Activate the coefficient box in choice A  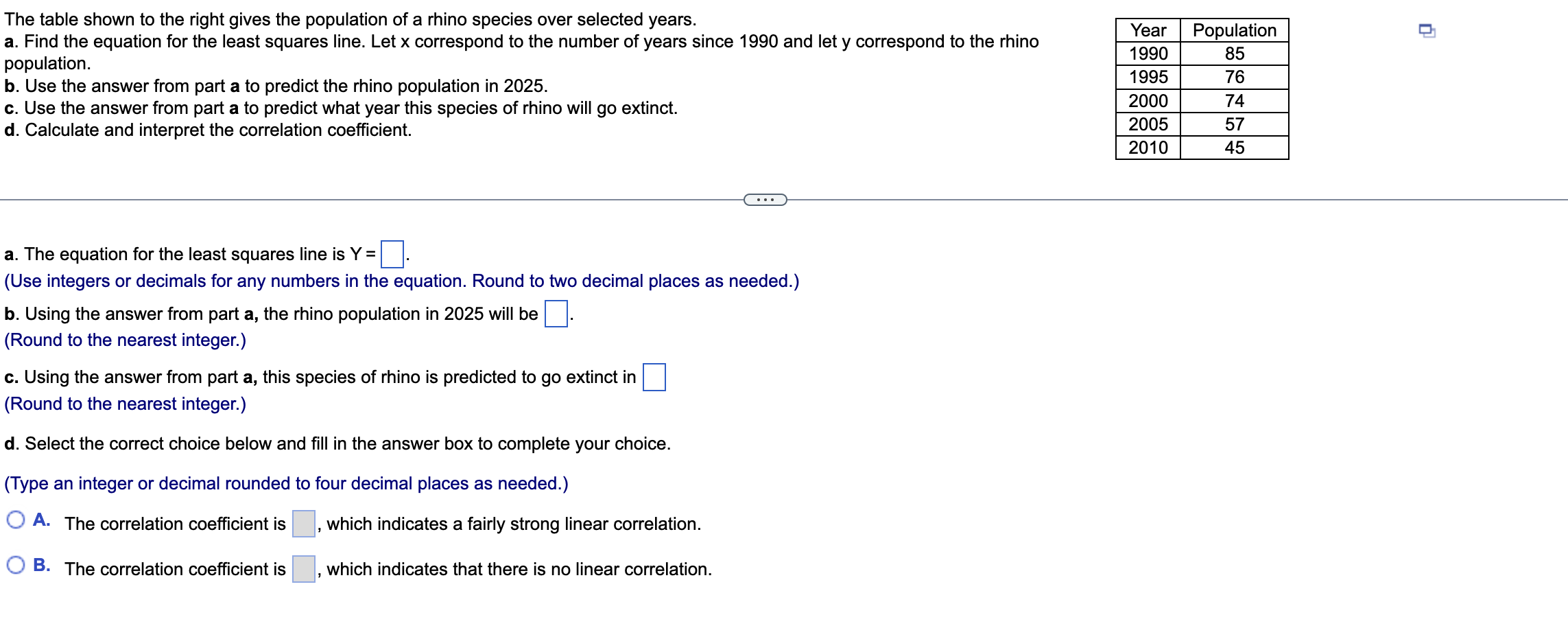pyautogui.click(x=304, y=524)
